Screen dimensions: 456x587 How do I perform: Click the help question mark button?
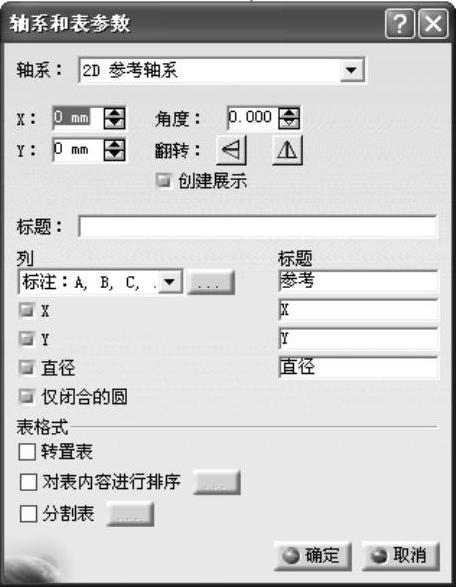tap(399, 24)
